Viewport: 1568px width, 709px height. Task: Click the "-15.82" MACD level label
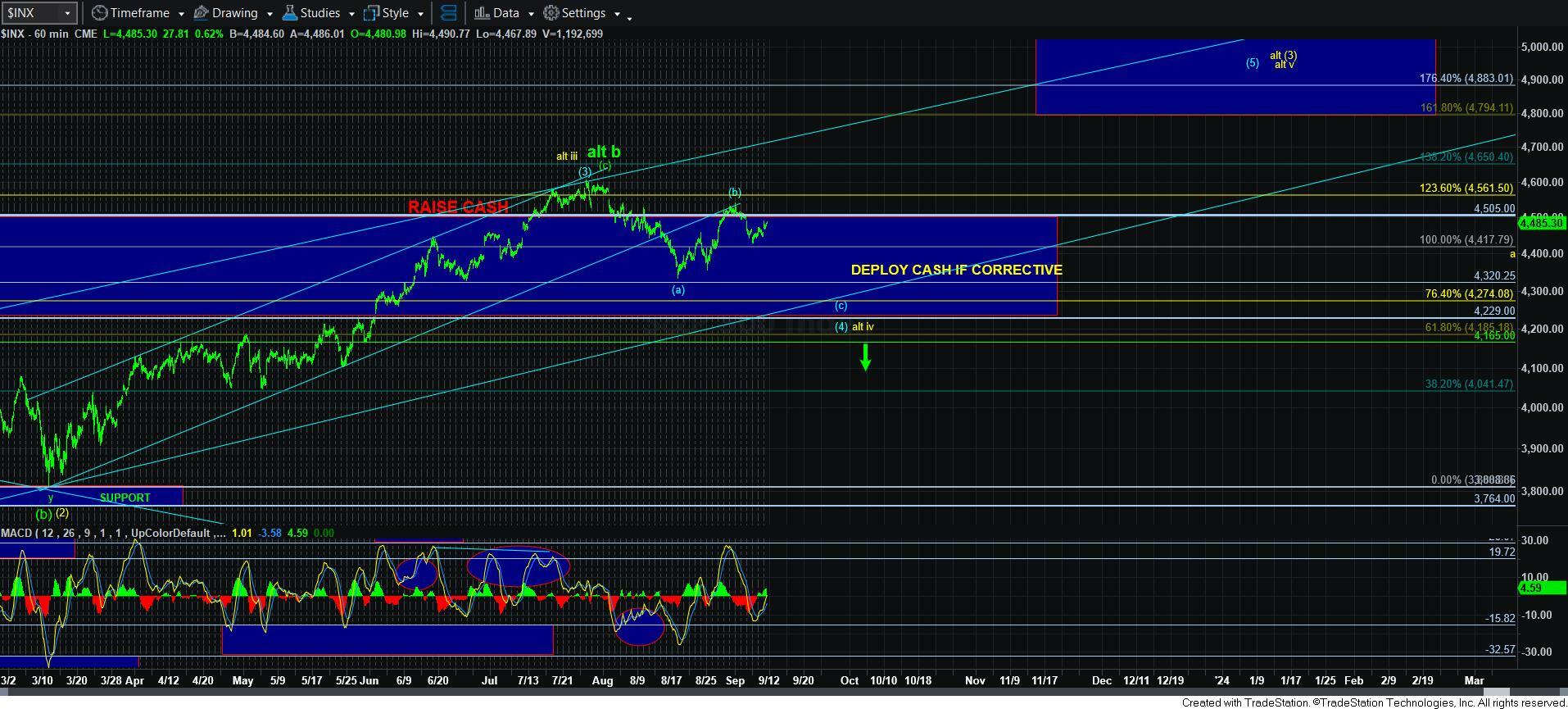coord(1500,618)
